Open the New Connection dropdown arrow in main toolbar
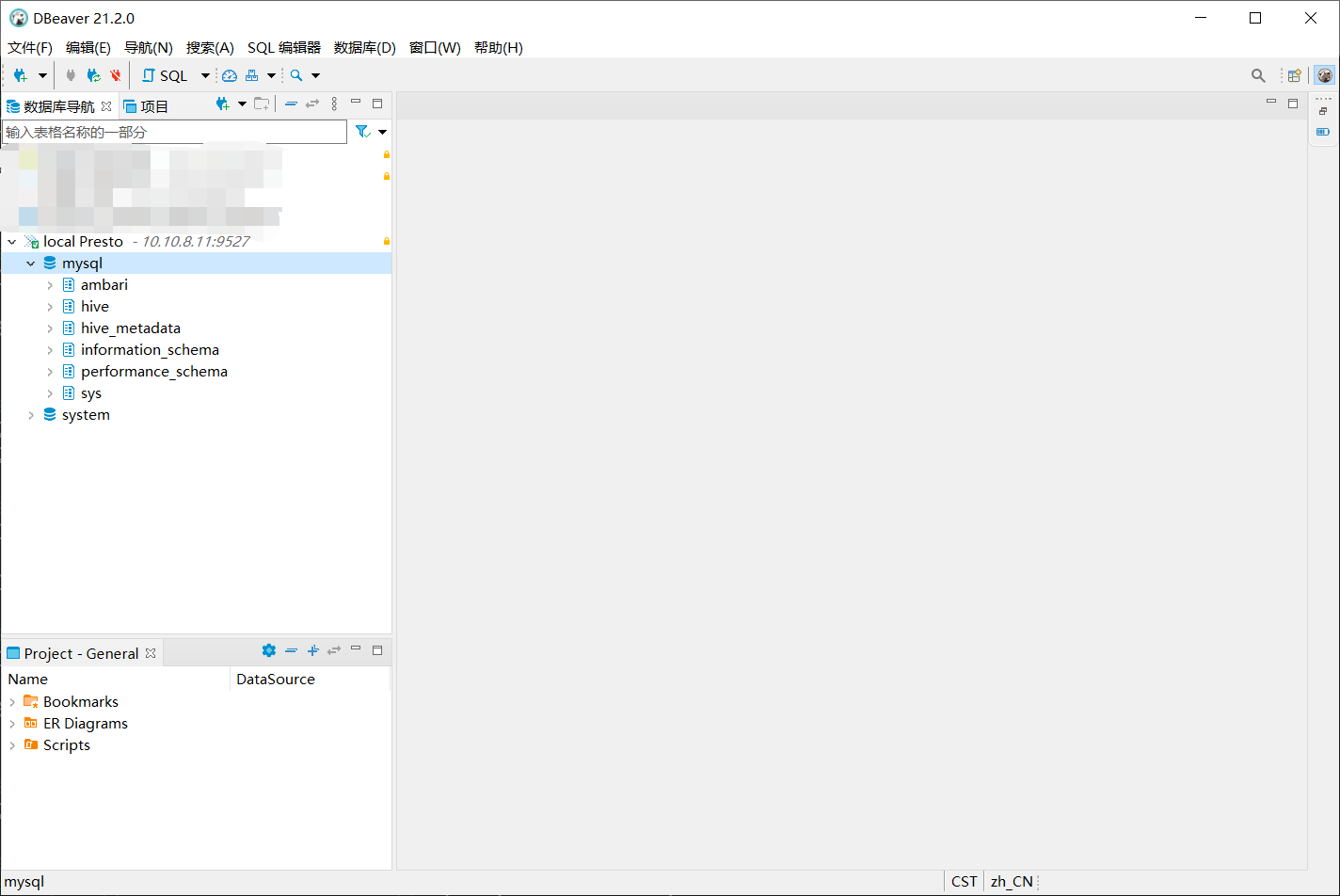This screenshot has width=1340, height=896. (42, 75)
